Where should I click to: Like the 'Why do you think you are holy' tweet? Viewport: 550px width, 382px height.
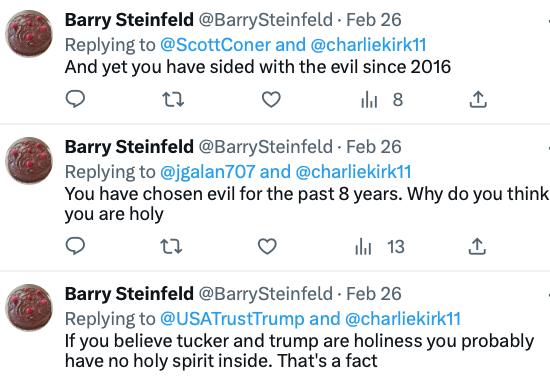(267, 246)
